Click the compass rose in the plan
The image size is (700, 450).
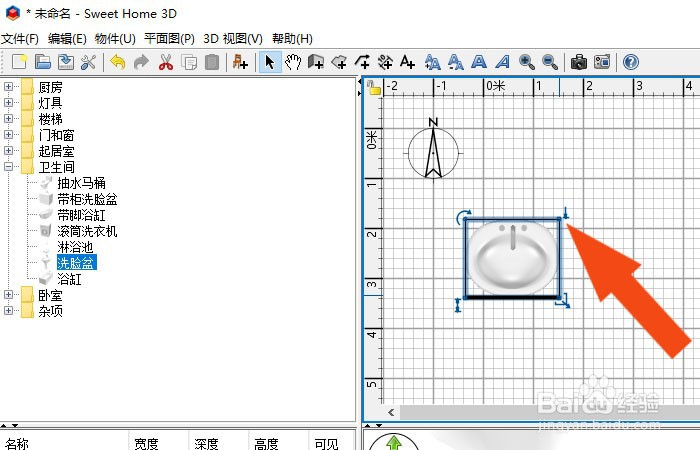433,150
